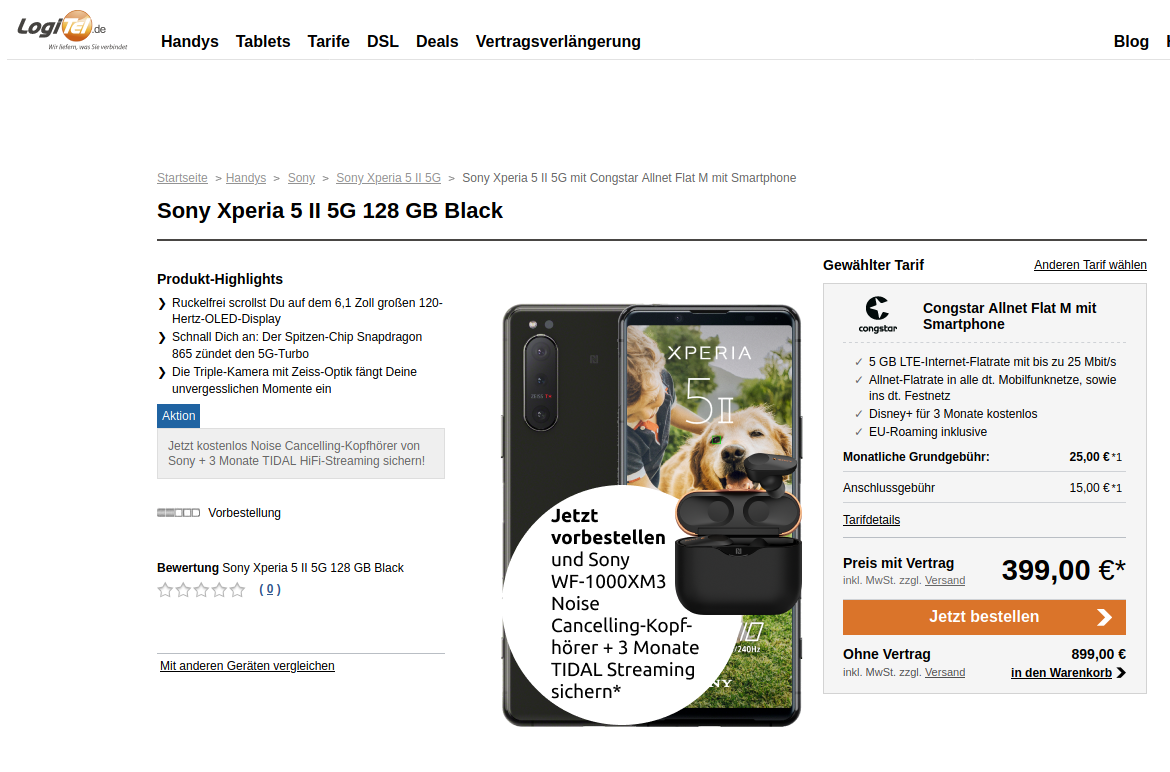Choose 'Anderen Tarif wählen' link
The height and width of the screenshot is (772, 1170).
click(1090, 265)
